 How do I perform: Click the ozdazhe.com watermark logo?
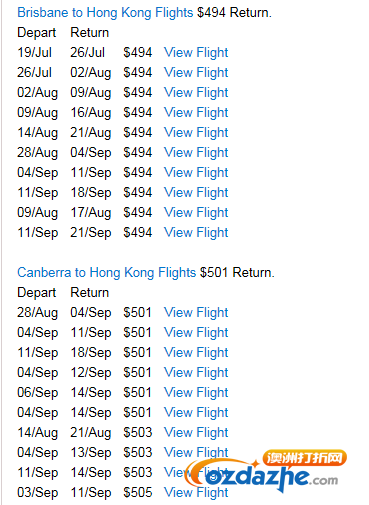pyautogui.click(x=266, y=471)
